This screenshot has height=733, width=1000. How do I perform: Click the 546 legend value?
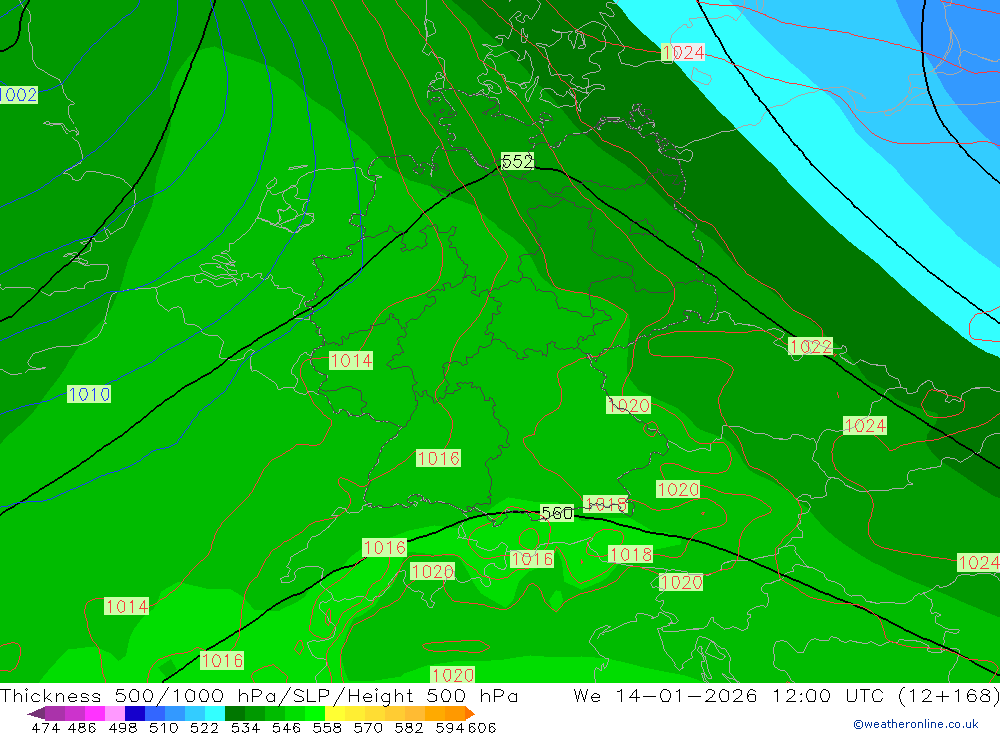point(286,728)
